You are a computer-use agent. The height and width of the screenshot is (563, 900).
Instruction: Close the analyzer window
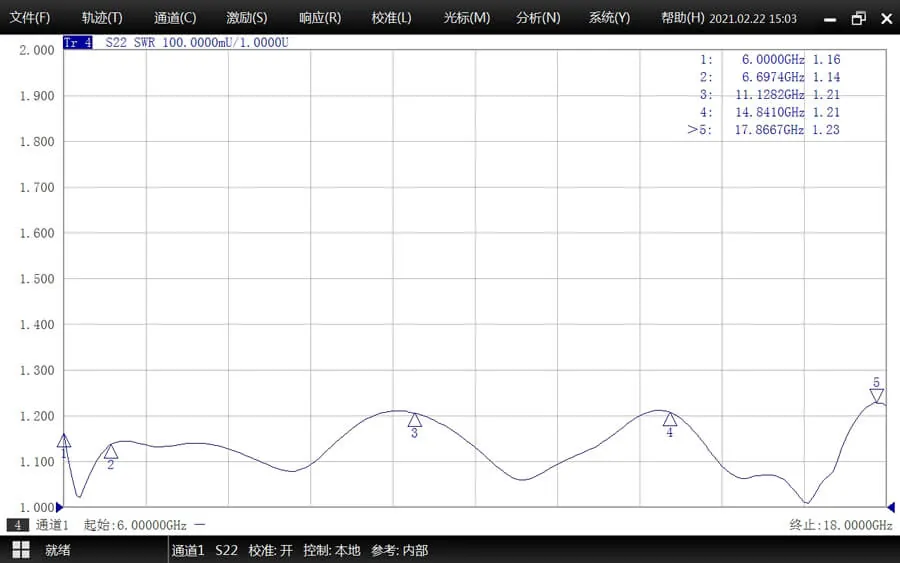pyautogui.click(x=886, y=18)
